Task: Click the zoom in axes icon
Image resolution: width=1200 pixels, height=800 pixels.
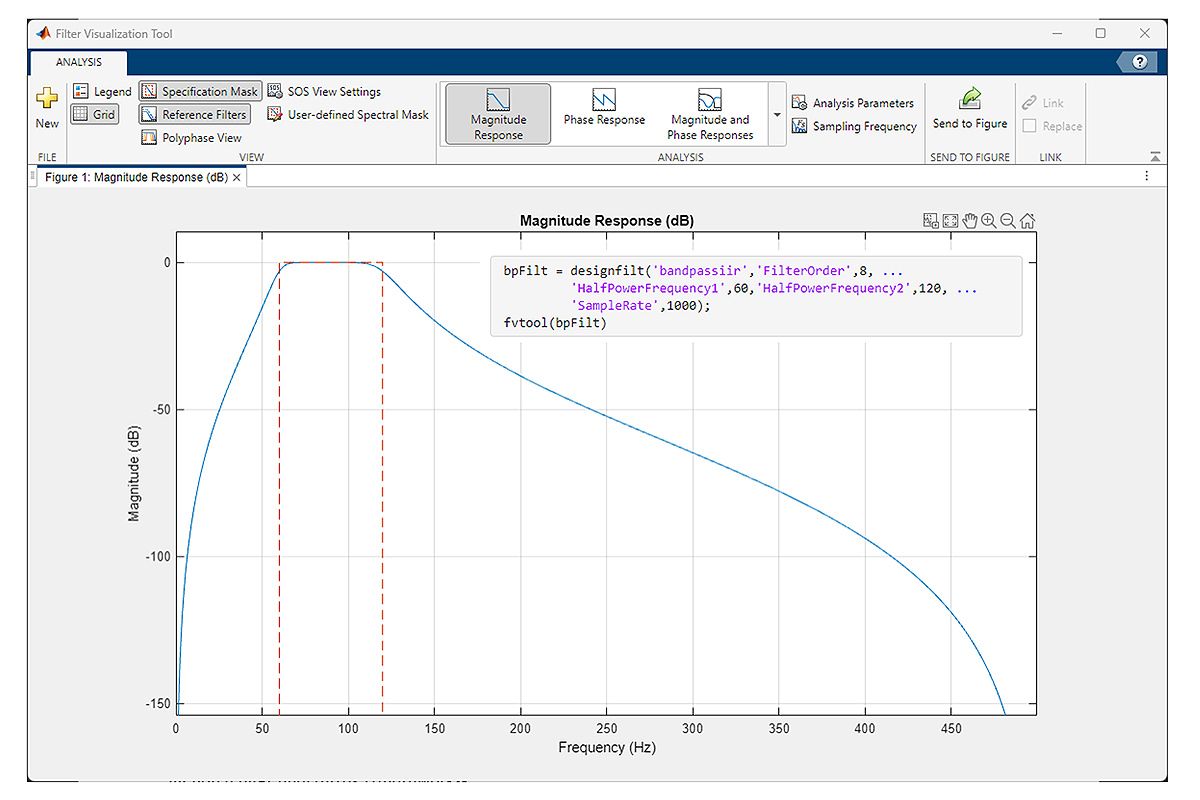Action: (x=989, y=221)
